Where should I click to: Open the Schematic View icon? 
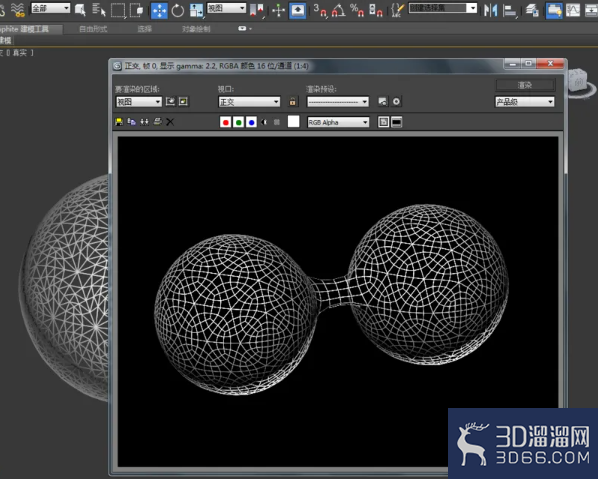591,10
